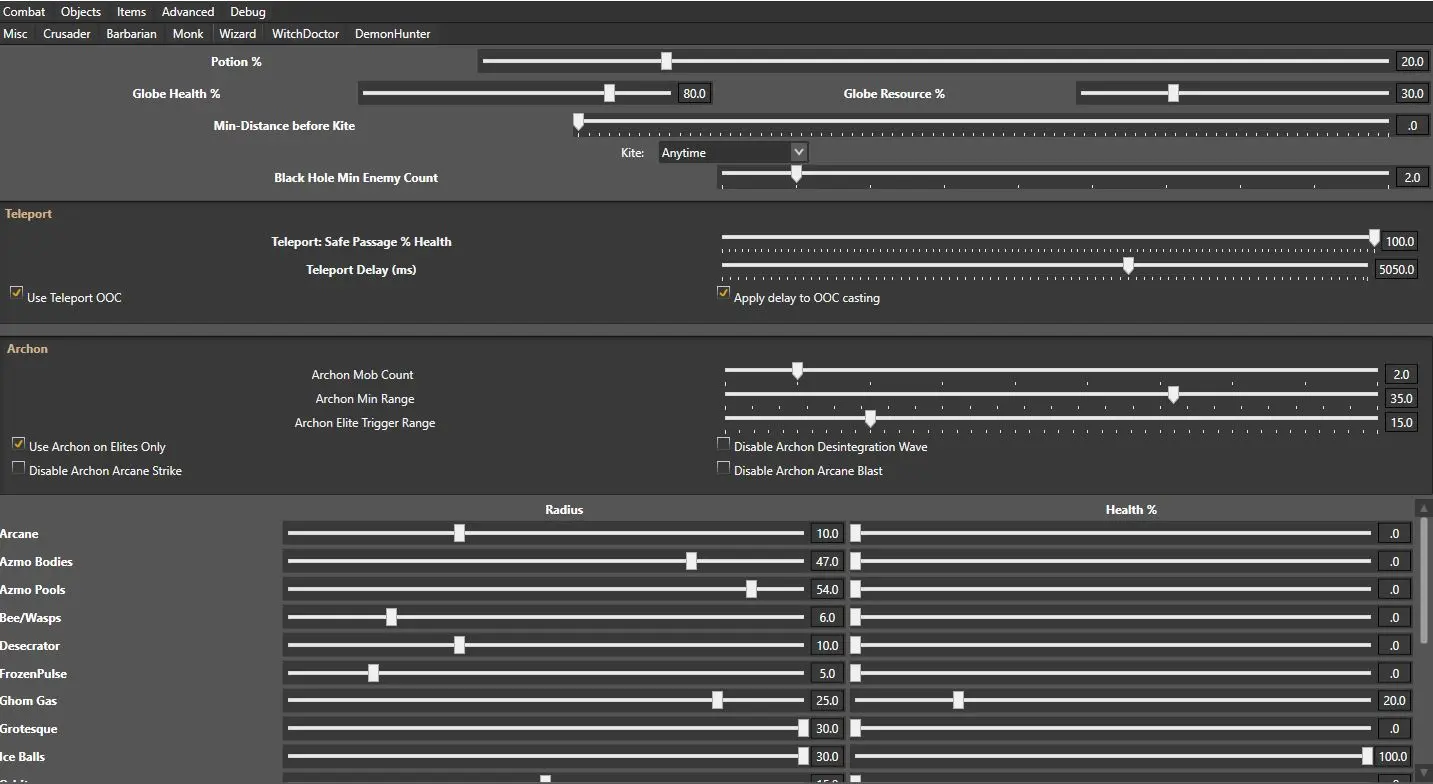
Task: Enable Disable Archon Arcane Strike checkbox
Action: click(x=18, y=467)
